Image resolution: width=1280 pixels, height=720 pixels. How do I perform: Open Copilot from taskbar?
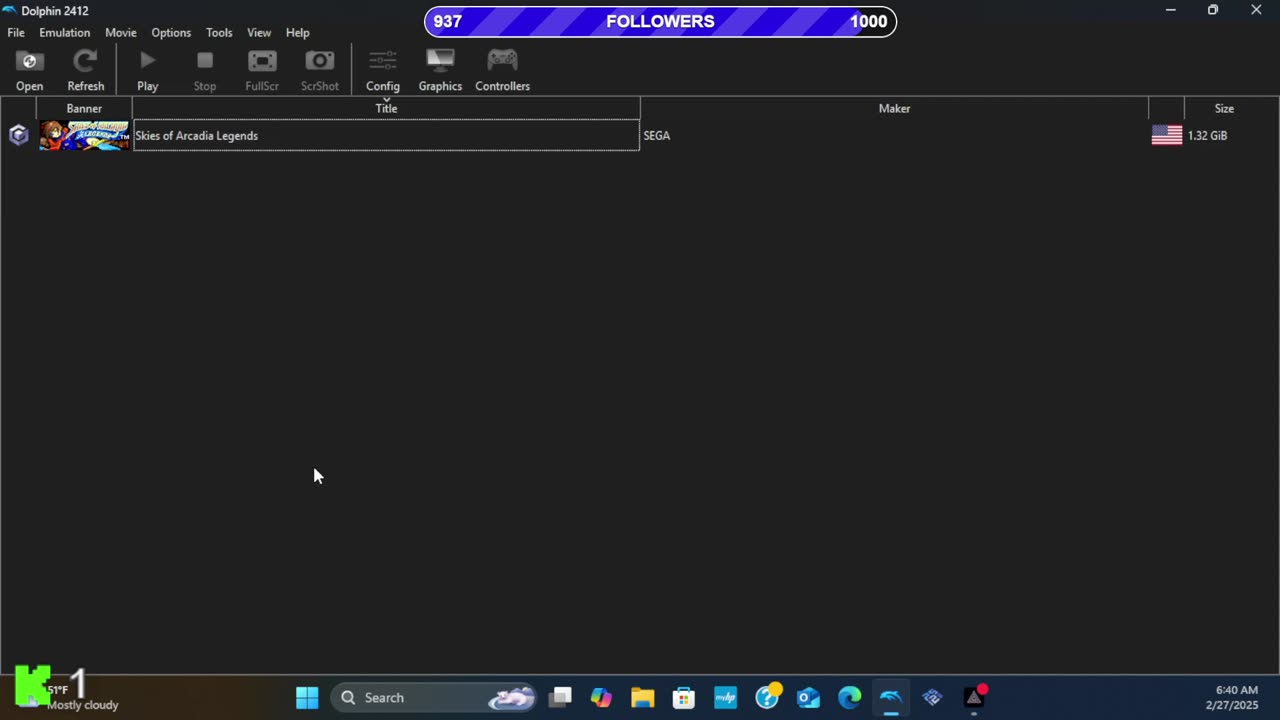pos(601,697)
